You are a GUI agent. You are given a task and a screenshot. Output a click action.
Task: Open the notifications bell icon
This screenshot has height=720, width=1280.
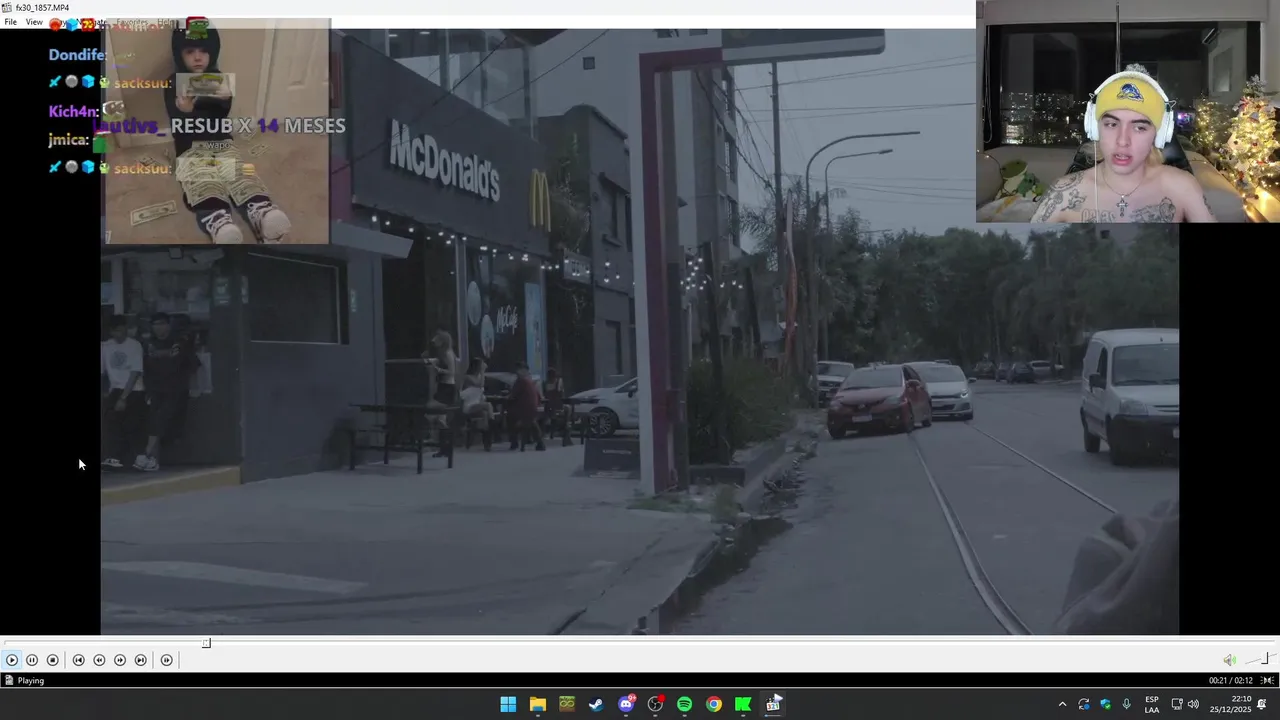[1262, 704]
